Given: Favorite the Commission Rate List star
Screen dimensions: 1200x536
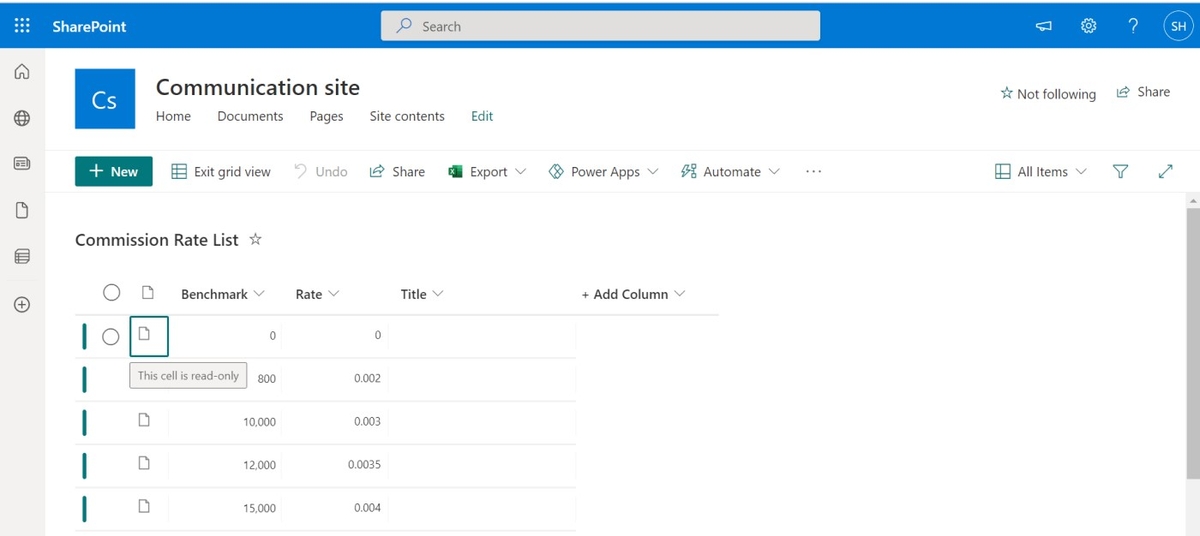Looking at the screenshot, I should (x=255, y=240).
